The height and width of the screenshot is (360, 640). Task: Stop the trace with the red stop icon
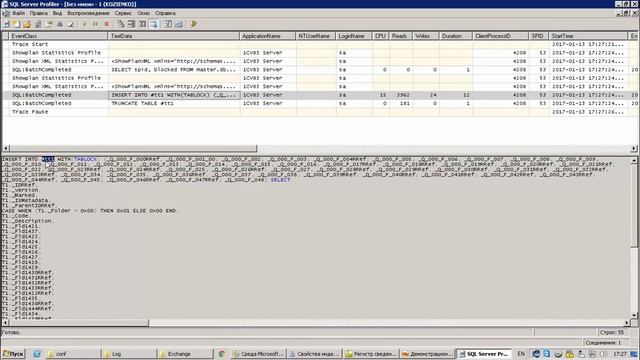[x=107, y=24]
